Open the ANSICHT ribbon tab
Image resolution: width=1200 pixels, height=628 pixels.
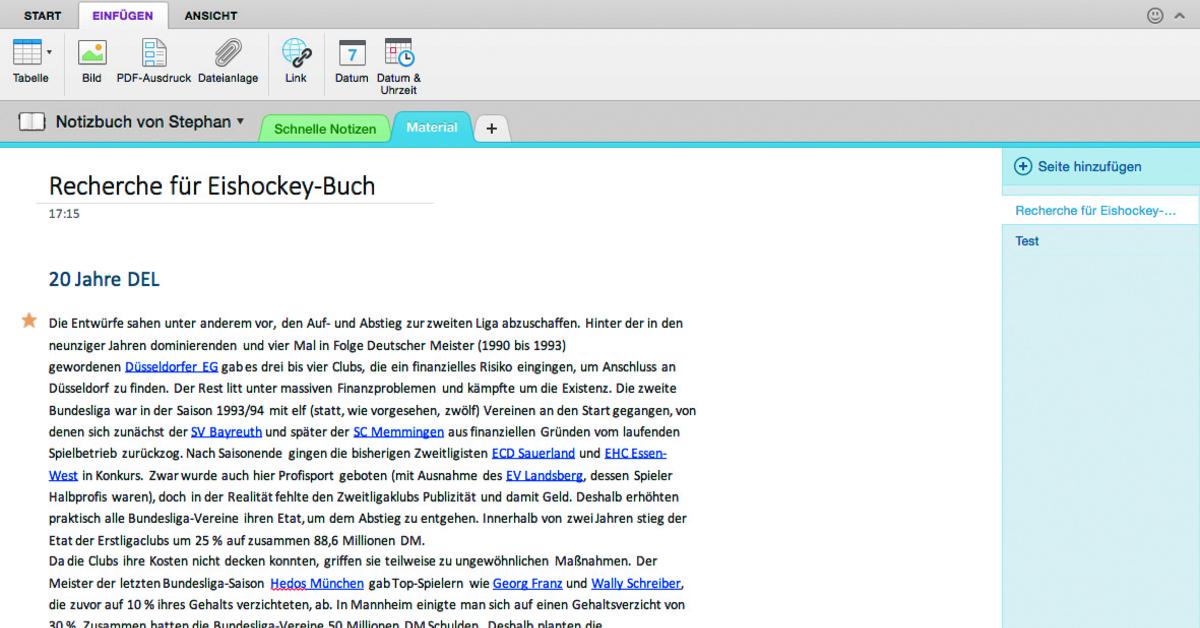coord(211,16)
